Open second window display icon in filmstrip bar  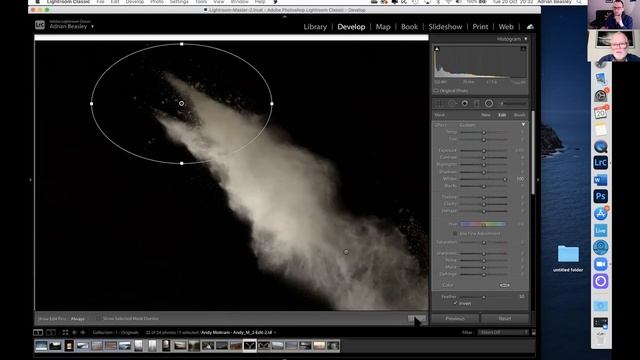pos(51,333)
